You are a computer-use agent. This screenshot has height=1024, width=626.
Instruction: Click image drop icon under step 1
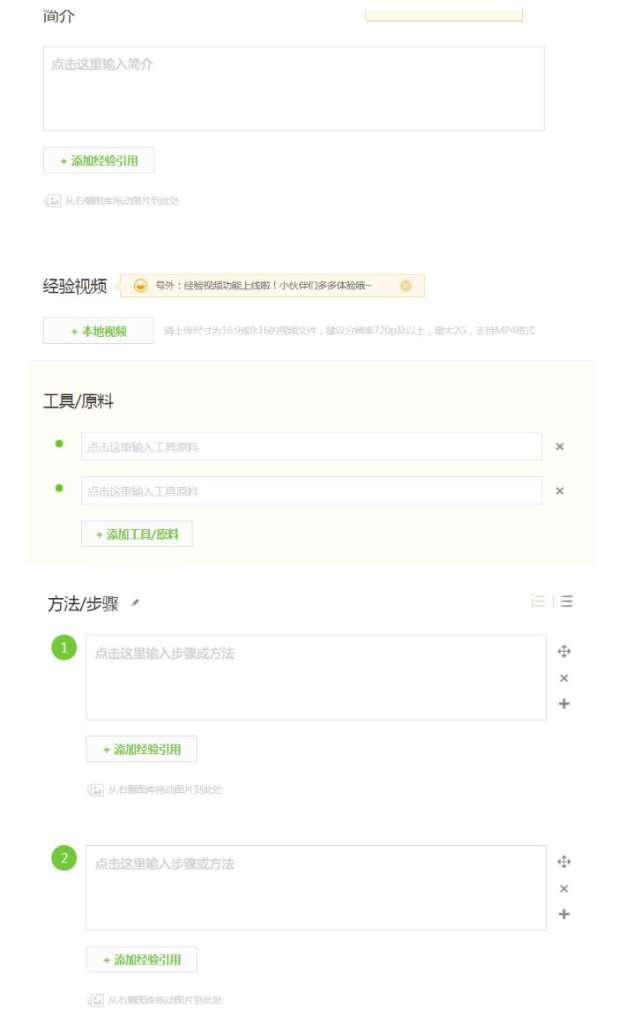click(96, 790)
